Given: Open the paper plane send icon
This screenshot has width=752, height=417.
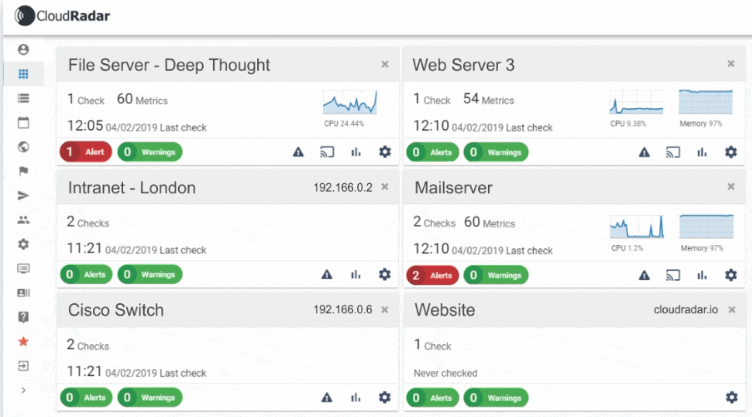Looking at the screenshot, I should click(x=23, y=196).
